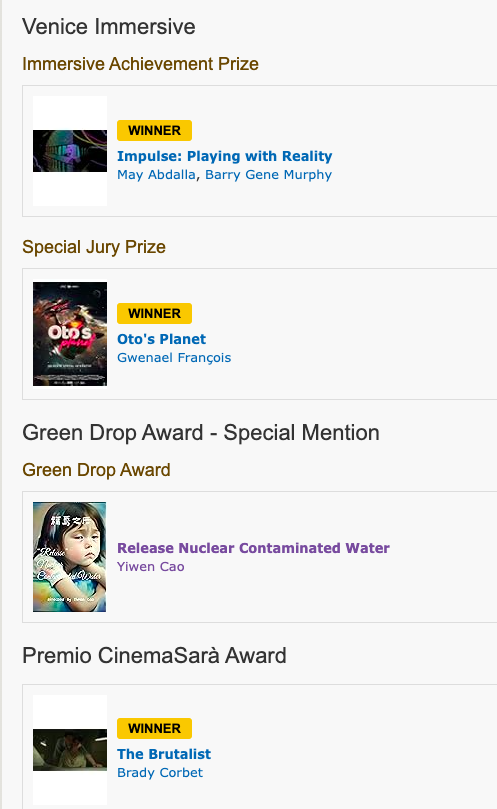Open the Oto's Planet title link
Image resolution: width=497 pixels, height=809 pixels.
click(162, 339)
